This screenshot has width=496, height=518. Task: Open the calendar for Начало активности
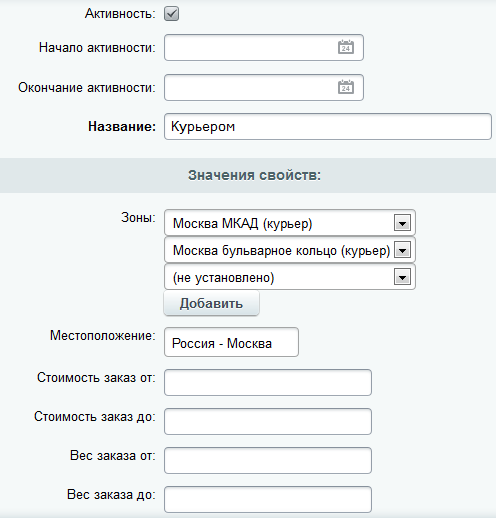346,47
